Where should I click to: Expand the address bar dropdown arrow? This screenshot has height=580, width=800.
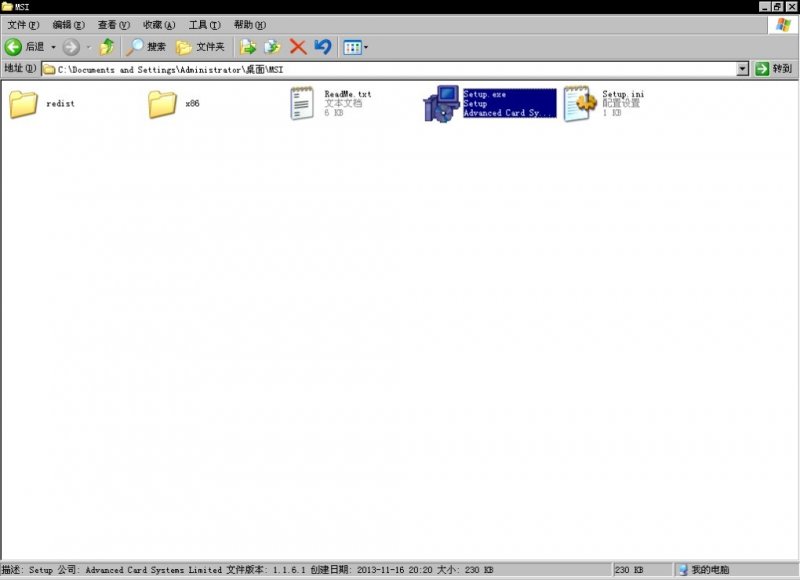click(x=743, y=69)
